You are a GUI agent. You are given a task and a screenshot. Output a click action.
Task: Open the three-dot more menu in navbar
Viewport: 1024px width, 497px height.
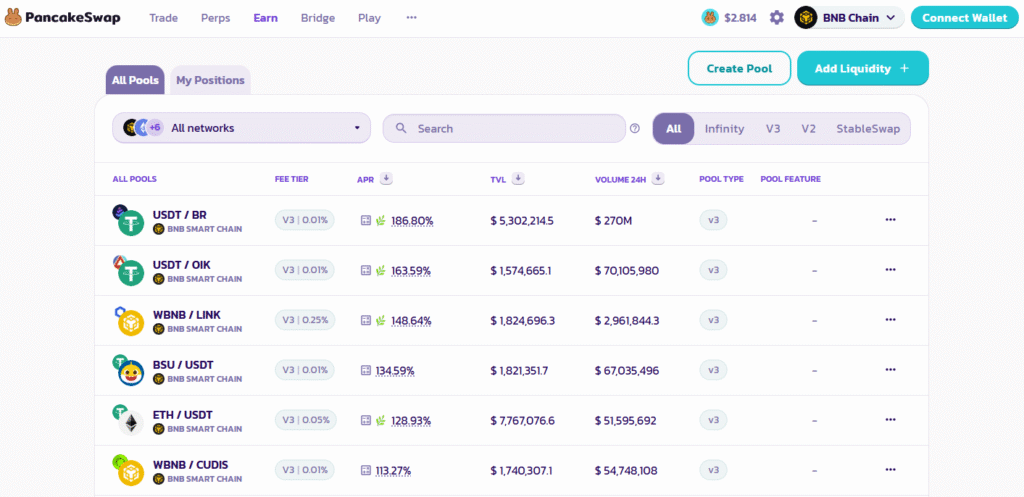click(x=411, y=18)
